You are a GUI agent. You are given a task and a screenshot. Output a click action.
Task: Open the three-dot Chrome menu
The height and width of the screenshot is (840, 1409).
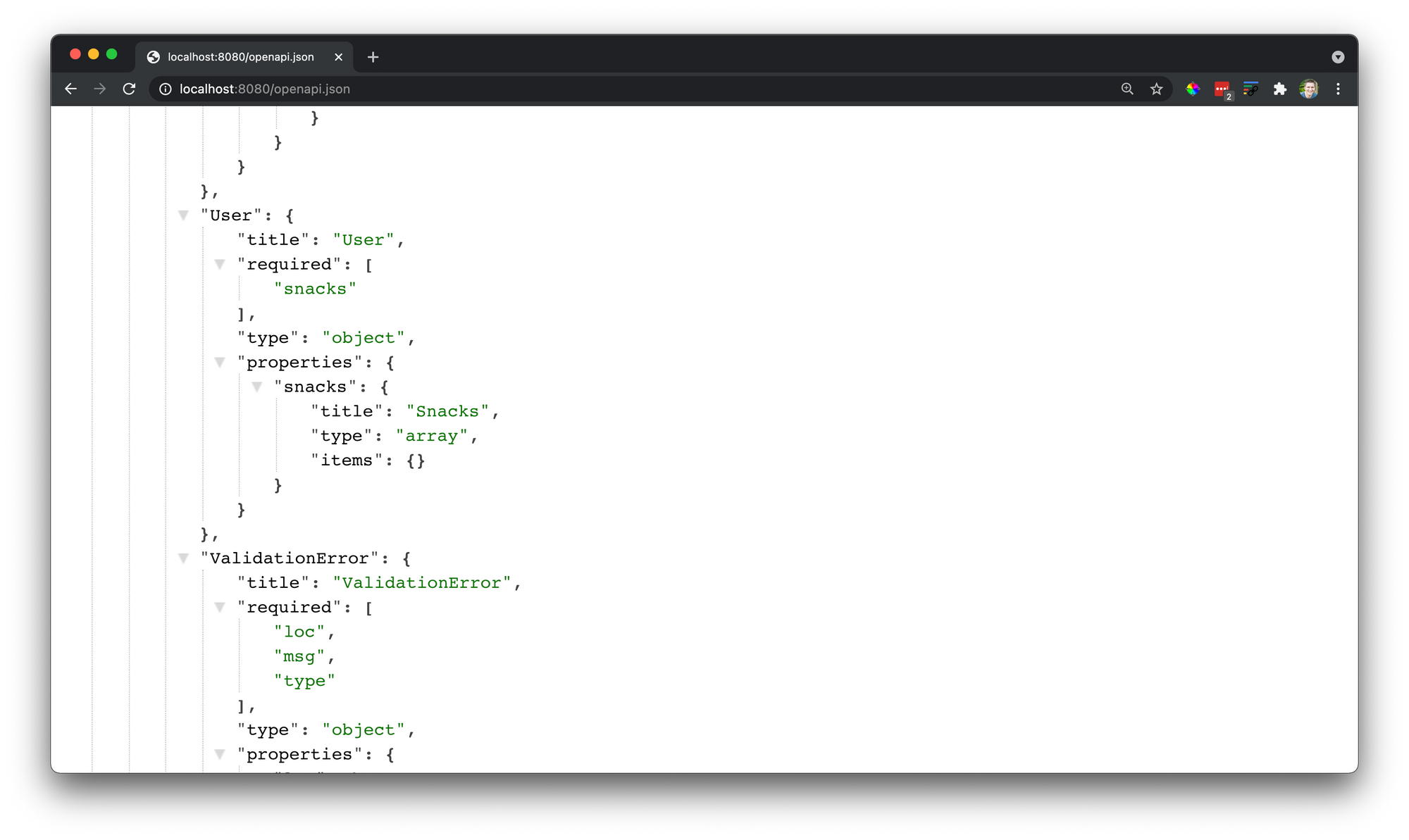[1338, 89]
